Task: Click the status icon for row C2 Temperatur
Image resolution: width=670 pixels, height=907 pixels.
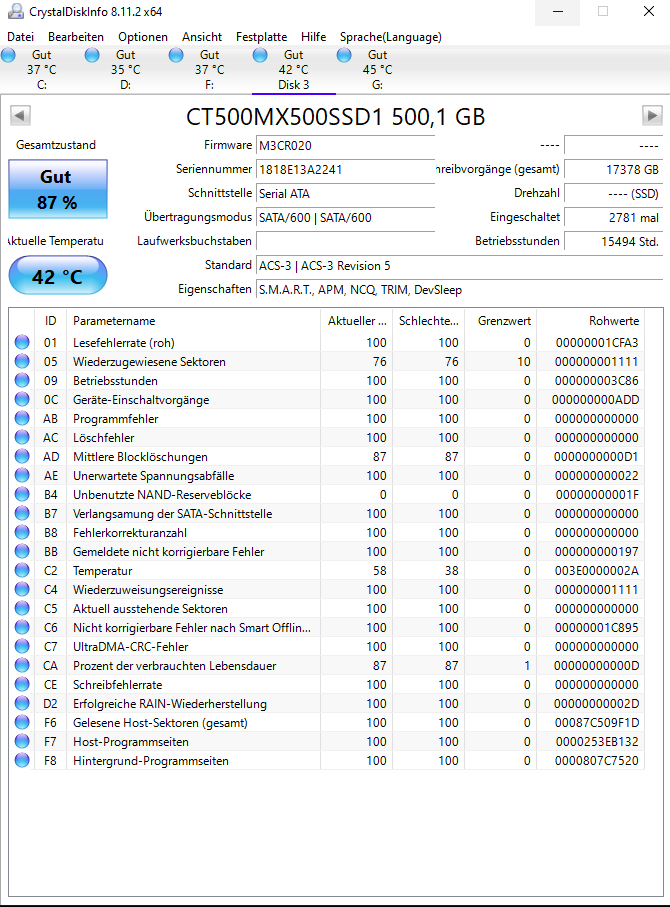Action: (x=22, y=570)
